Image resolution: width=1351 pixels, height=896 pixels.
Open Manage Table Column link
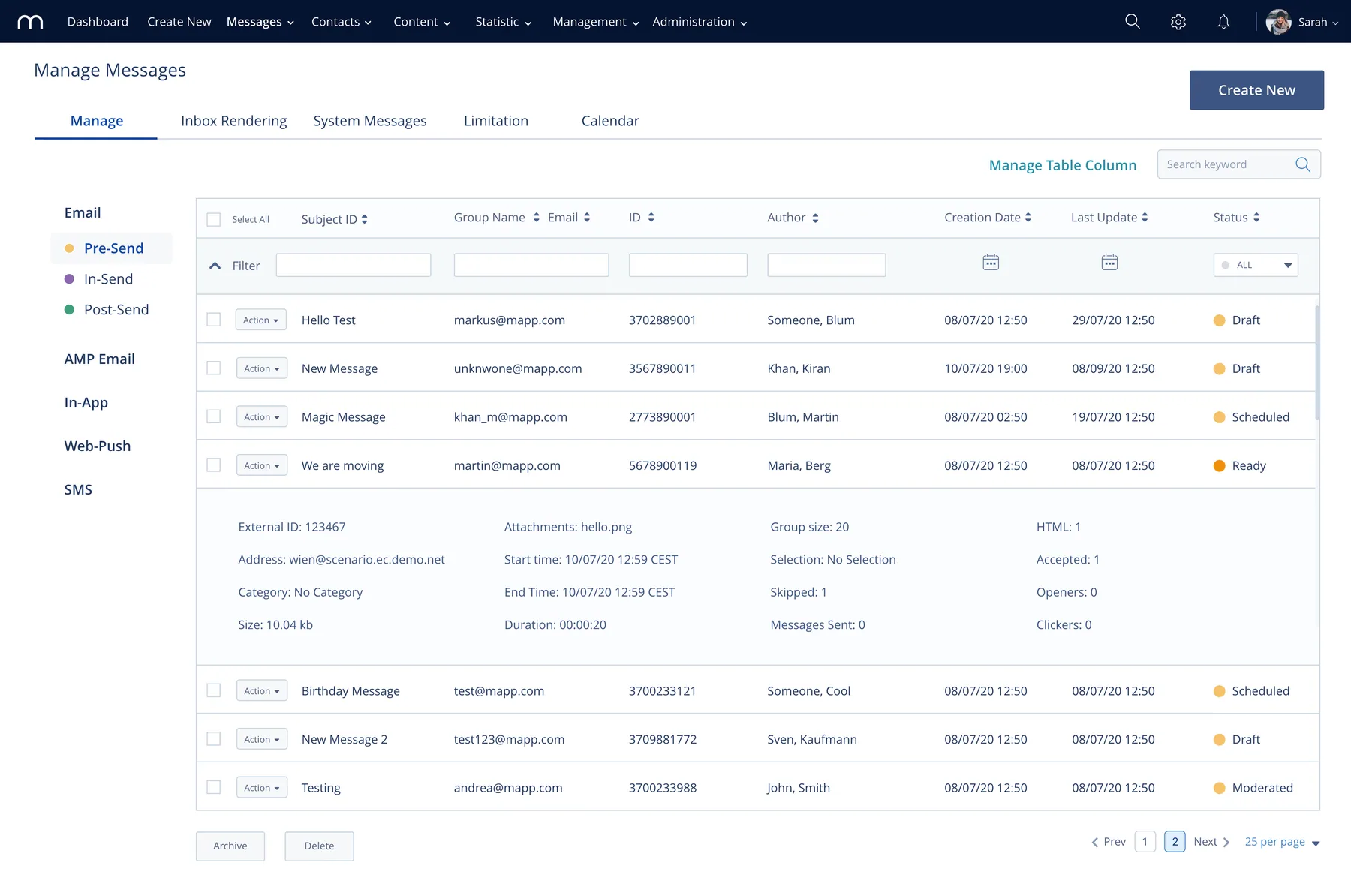pos(1063,165)
